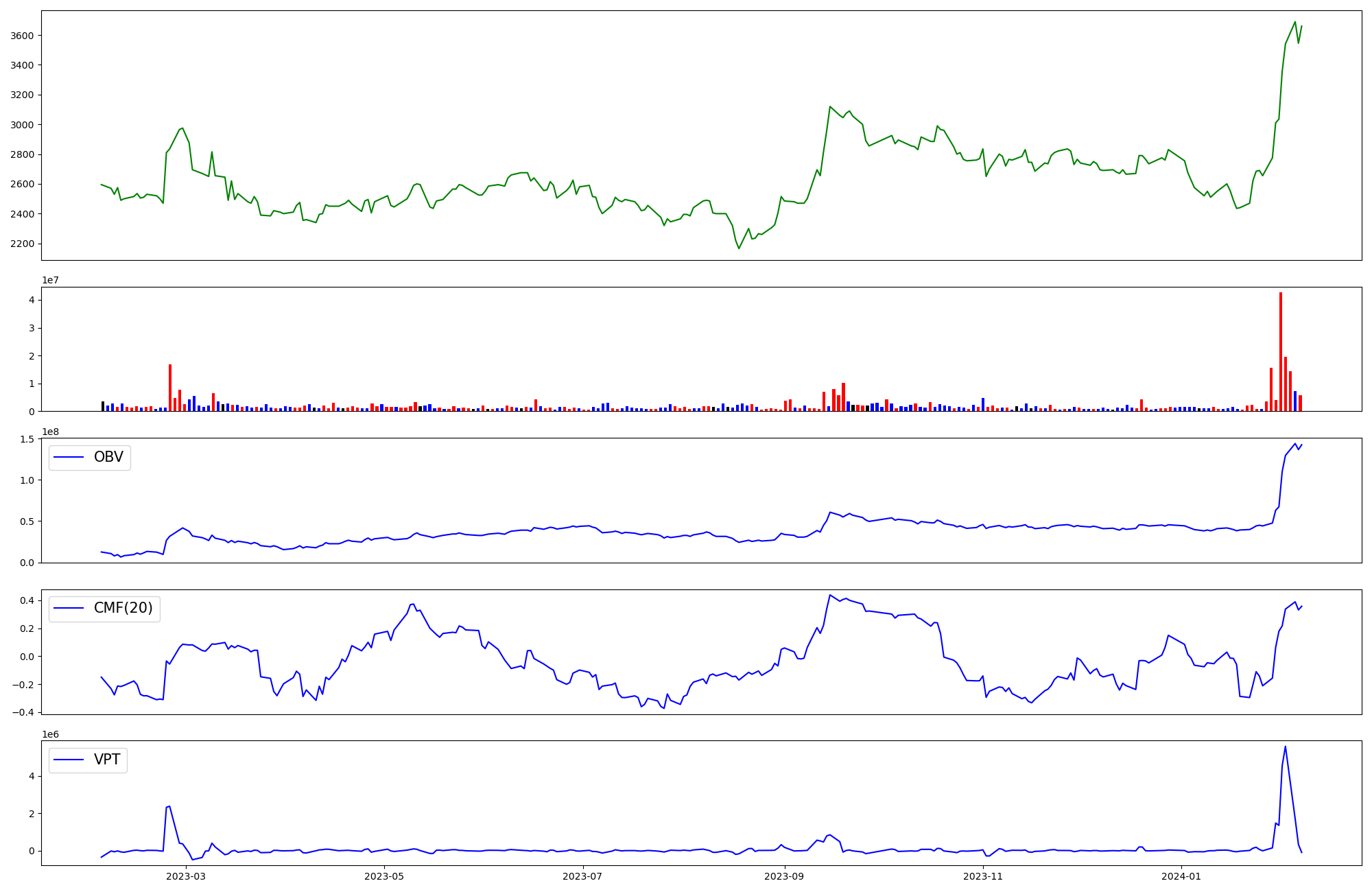The width and height of the screenshot is (1372, 892).
Task: Select the 2023-05 date axis label
Action: pyautogui.click(x=384, y=876)
